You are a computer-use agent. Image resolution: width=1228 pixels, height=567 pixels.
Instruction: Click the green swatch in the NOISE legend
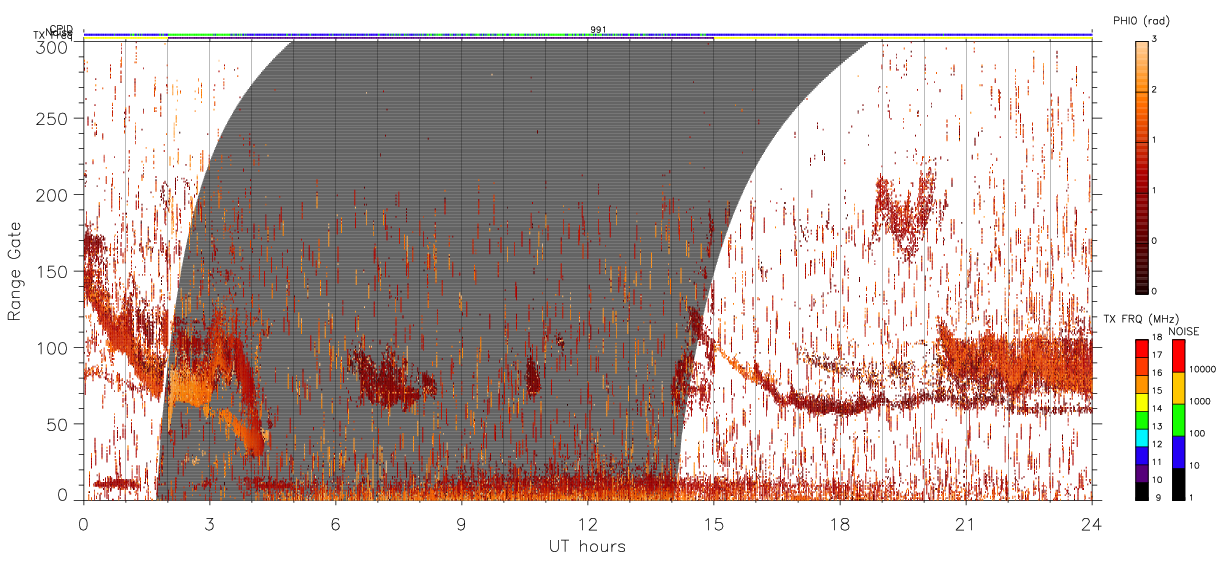[x=1179, y=419]
